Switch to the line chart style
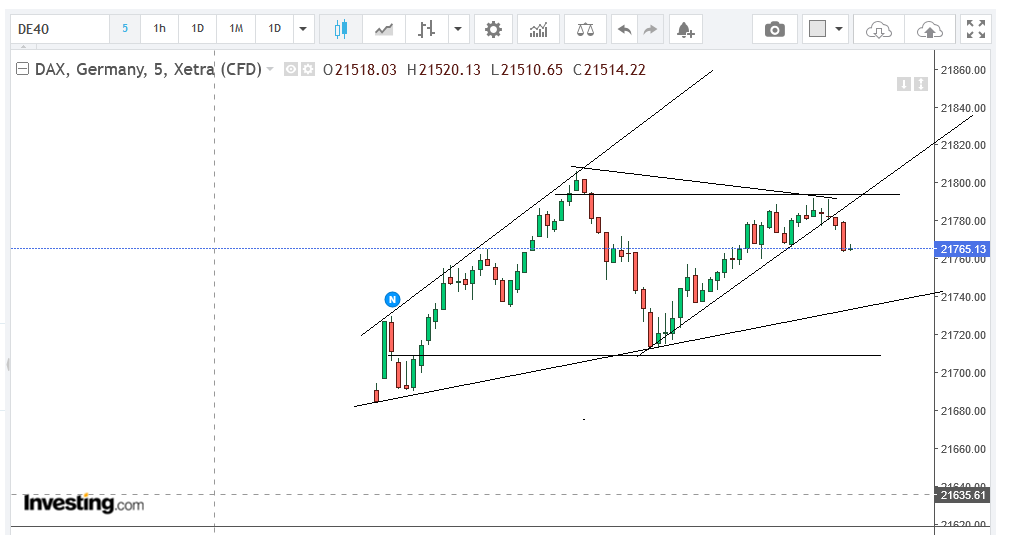 [384, 29]
